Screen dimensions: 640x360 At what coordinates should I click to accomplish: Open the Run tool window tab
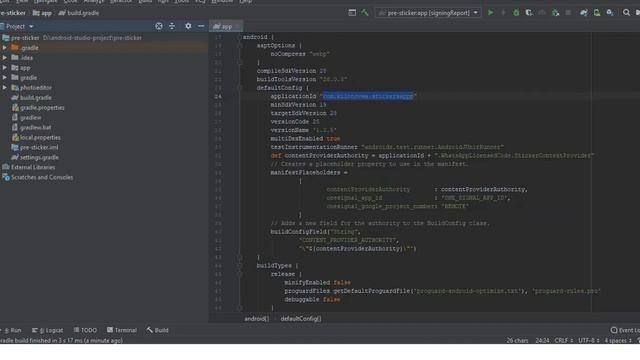(12, 330)
